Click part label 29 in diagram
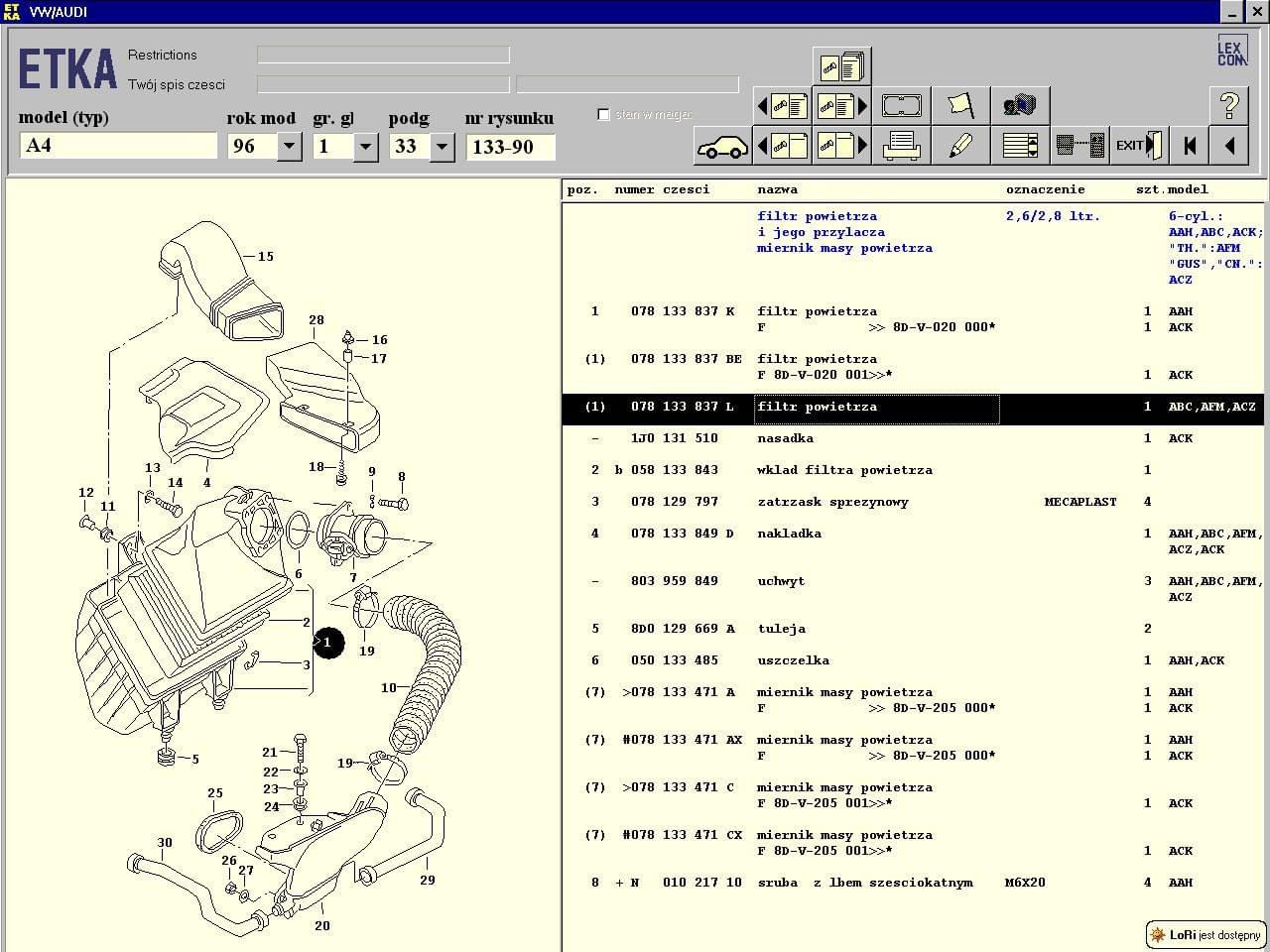Screen dimensions: 1270x952 coord(427,880)
